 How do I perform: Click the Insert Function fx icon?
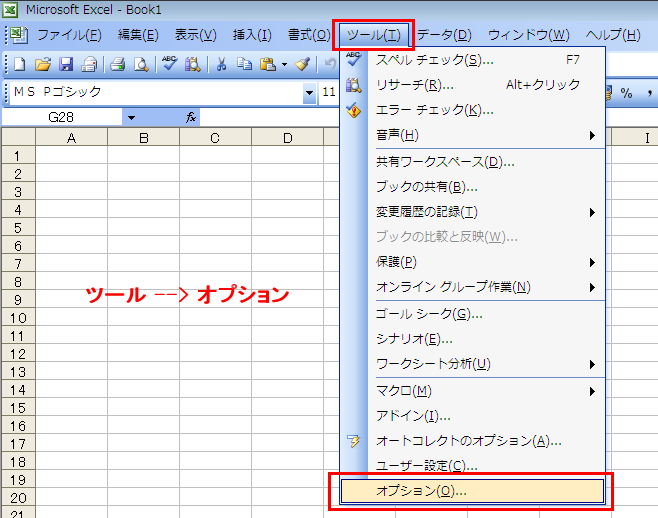pyautogui.click(x=191, y=117)
